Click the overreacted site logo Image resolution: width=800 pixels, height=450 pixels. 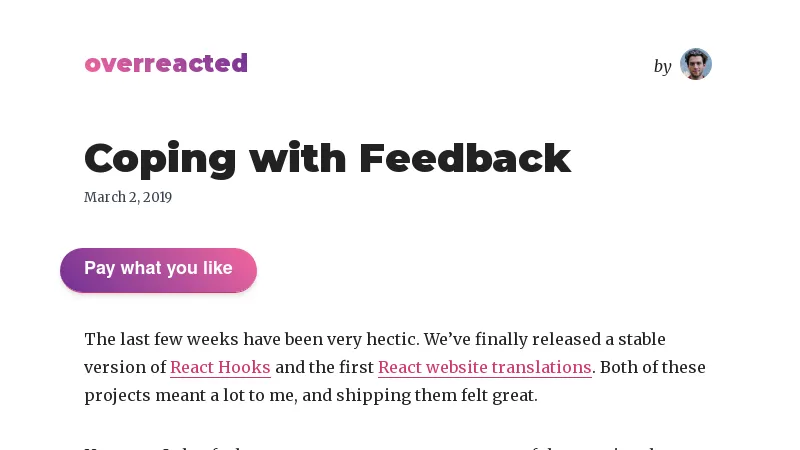[x=166, y=64]
